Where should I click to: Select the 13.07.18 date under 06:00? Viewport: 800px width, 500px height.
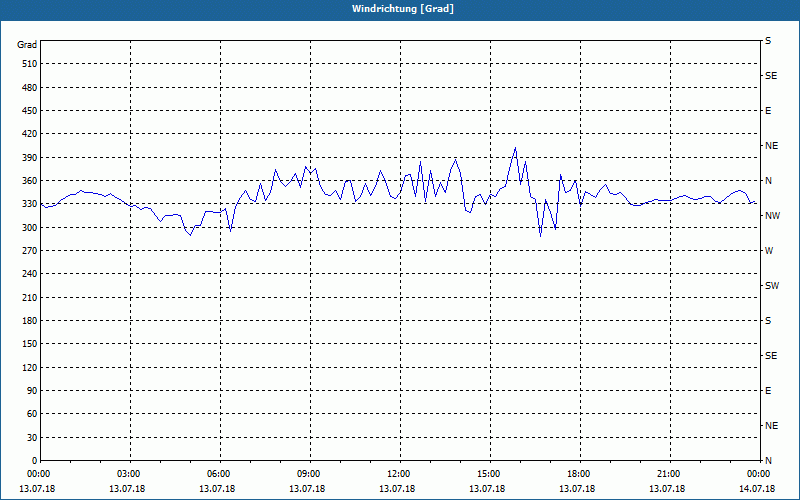click(217, 489)
